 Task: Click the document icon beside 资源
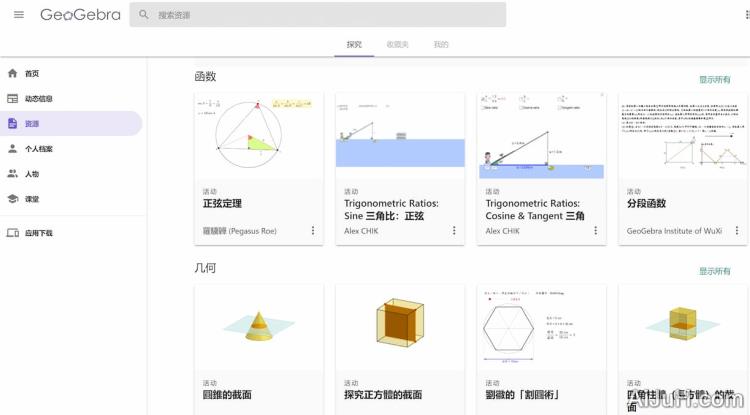[x=12, y=123]
